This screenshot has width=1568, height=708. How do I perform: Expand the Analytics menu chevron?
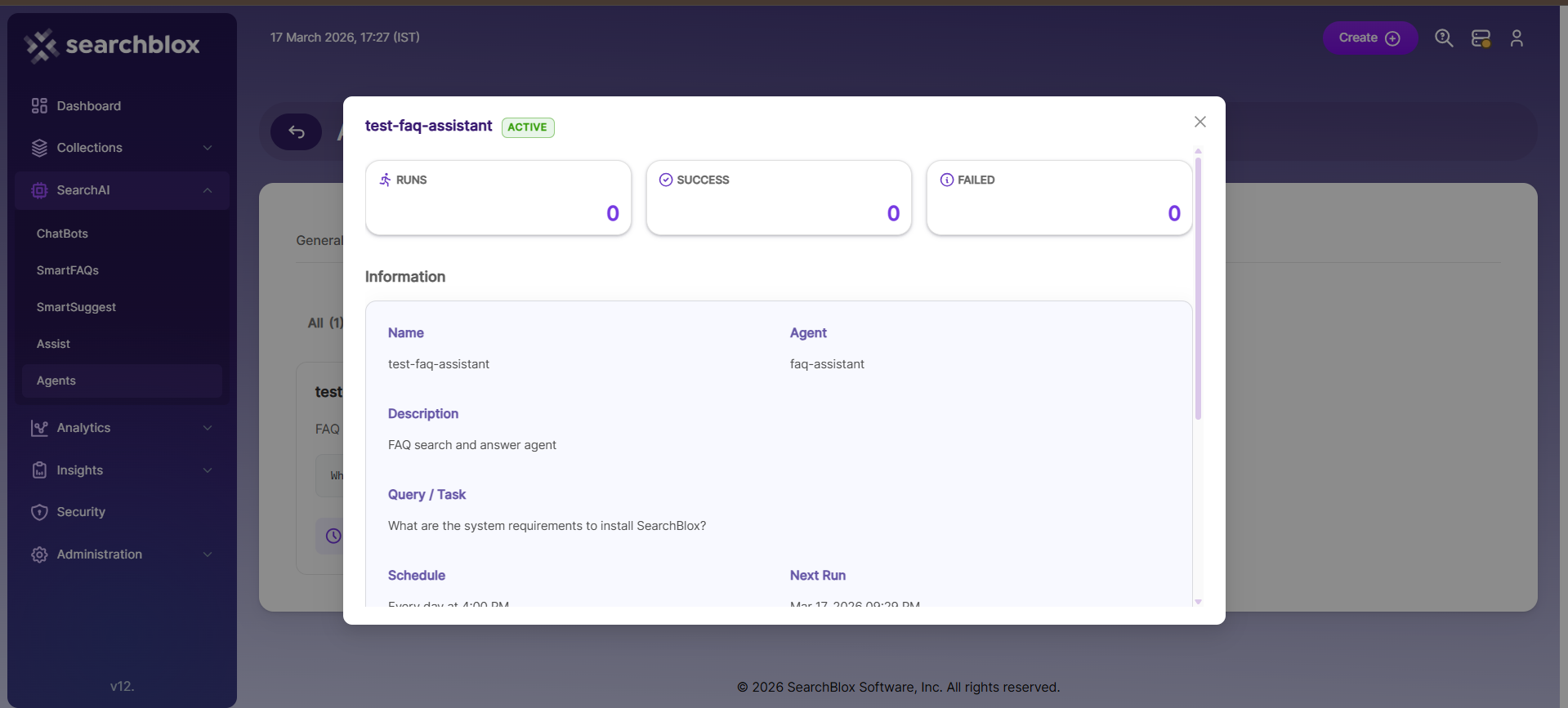pos(208,428)
